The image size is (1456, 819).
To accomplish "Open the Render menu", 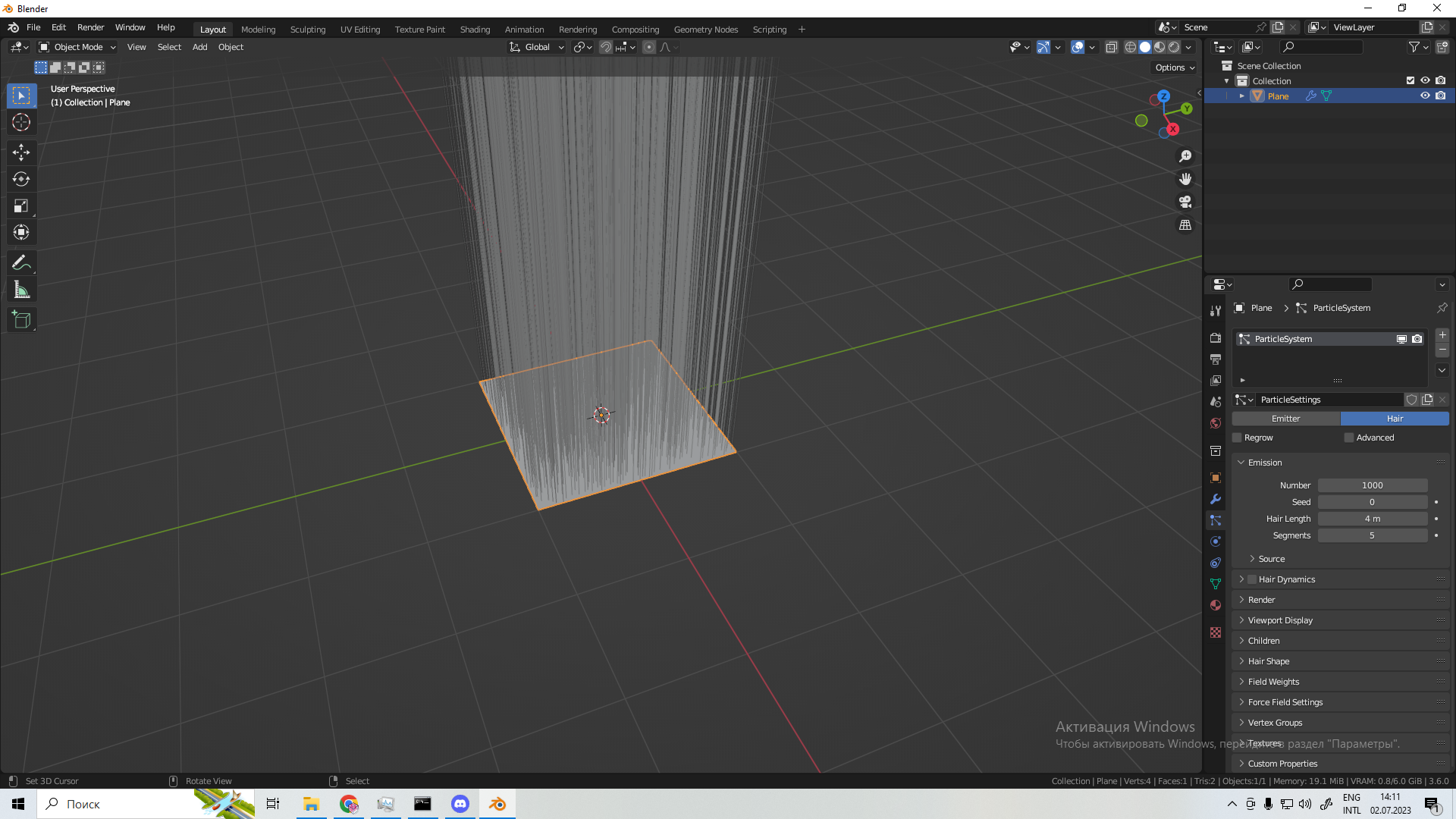I will click(90, 27).
